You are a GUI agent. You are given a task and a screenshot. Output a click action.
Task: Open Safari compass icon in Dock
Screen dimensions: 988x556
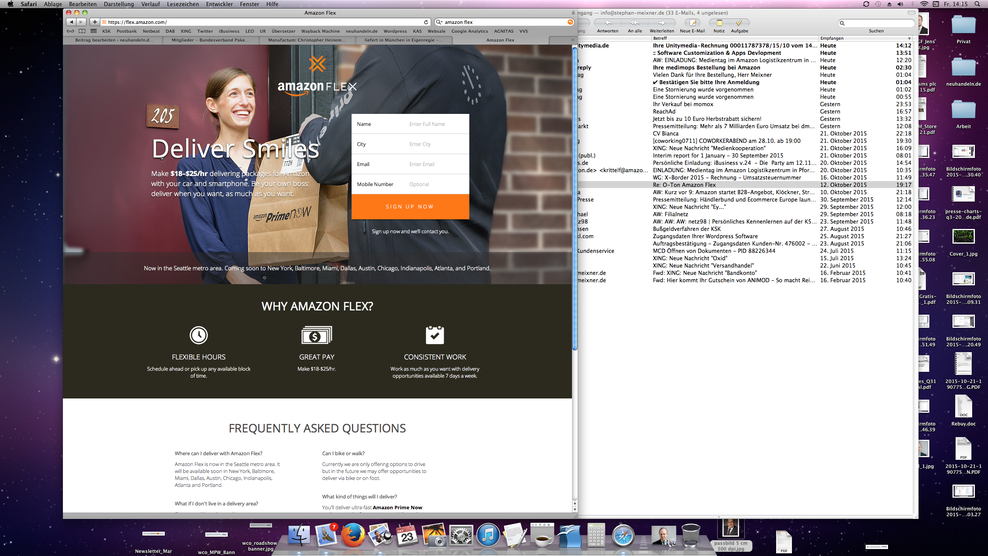pos(623,535)
